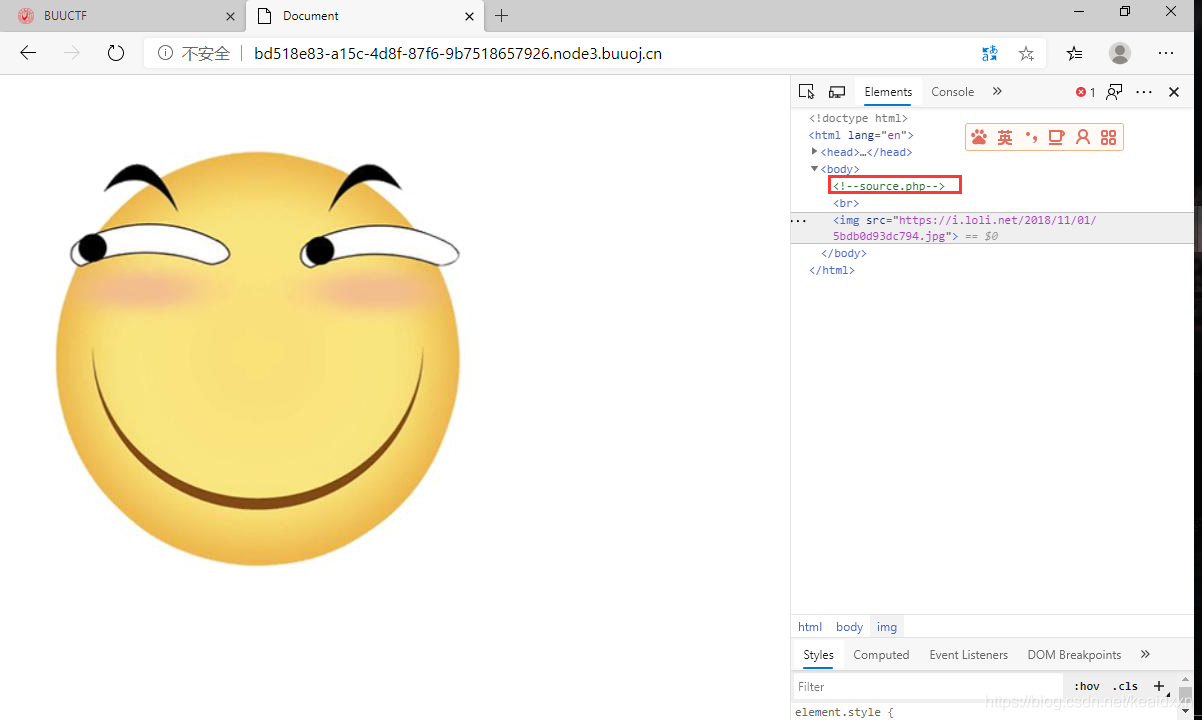Go back to the previous page

pos(28,53)
